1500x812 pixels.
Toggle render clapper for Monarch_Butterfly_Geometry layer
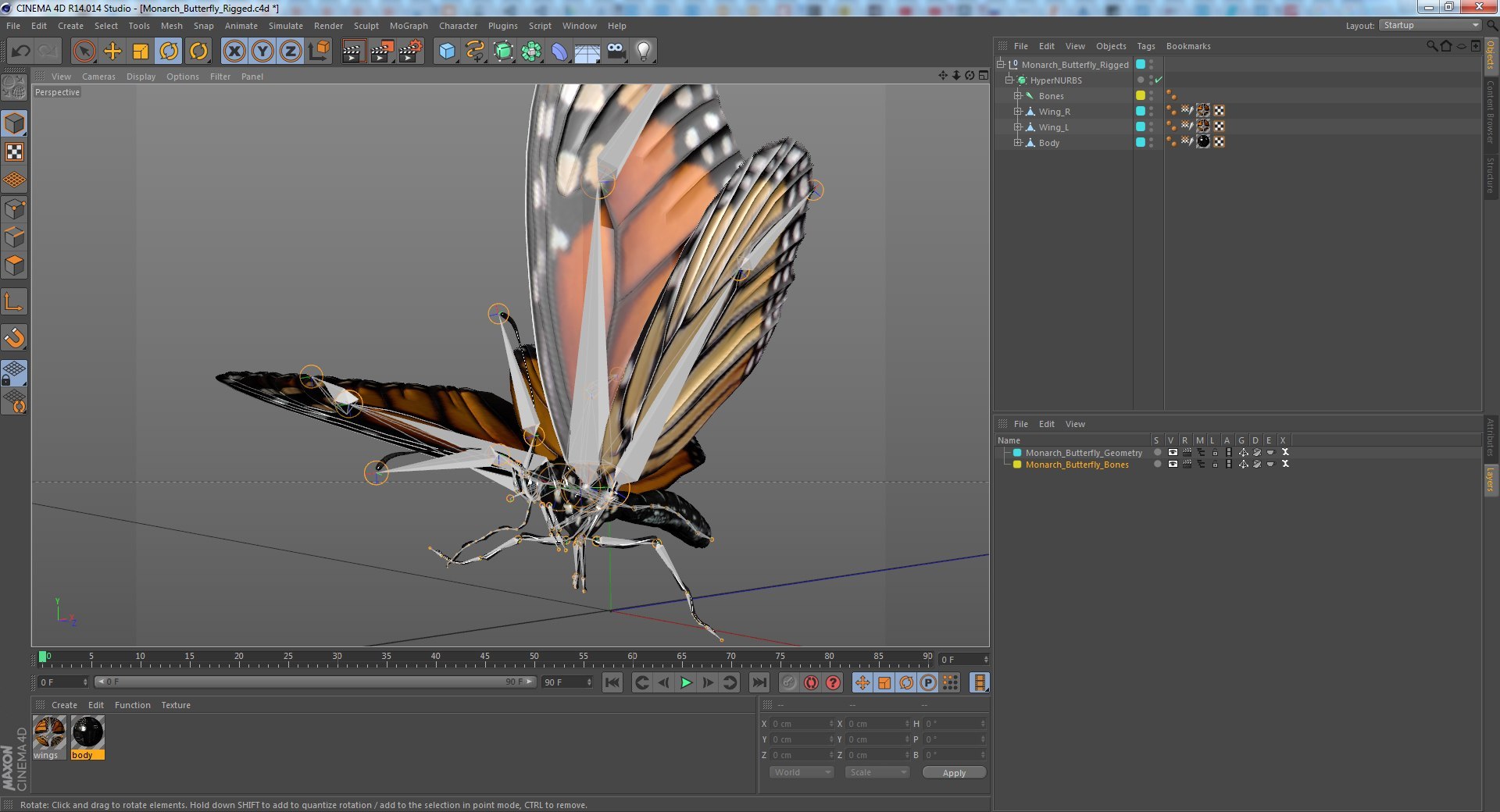1187,453
